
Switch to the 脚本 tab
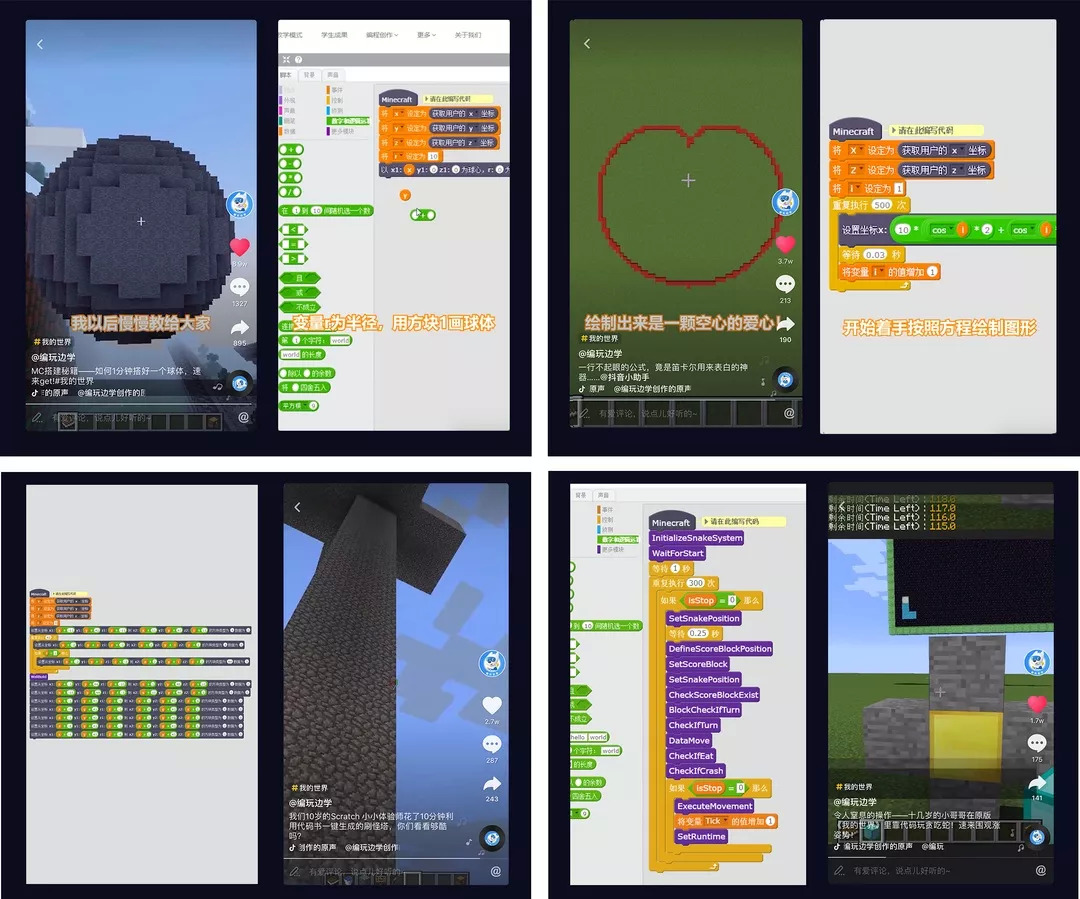[x=286, y=74]
